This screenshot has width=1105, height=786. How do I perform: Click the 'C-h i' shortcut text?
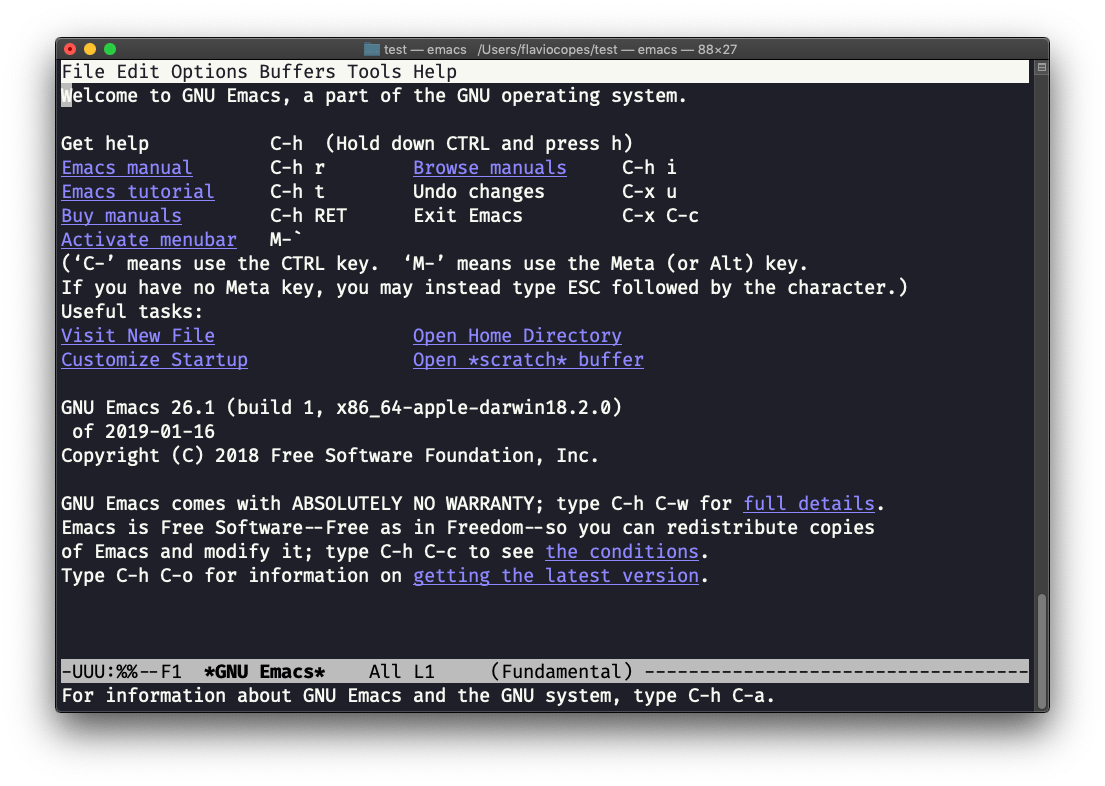650,168
